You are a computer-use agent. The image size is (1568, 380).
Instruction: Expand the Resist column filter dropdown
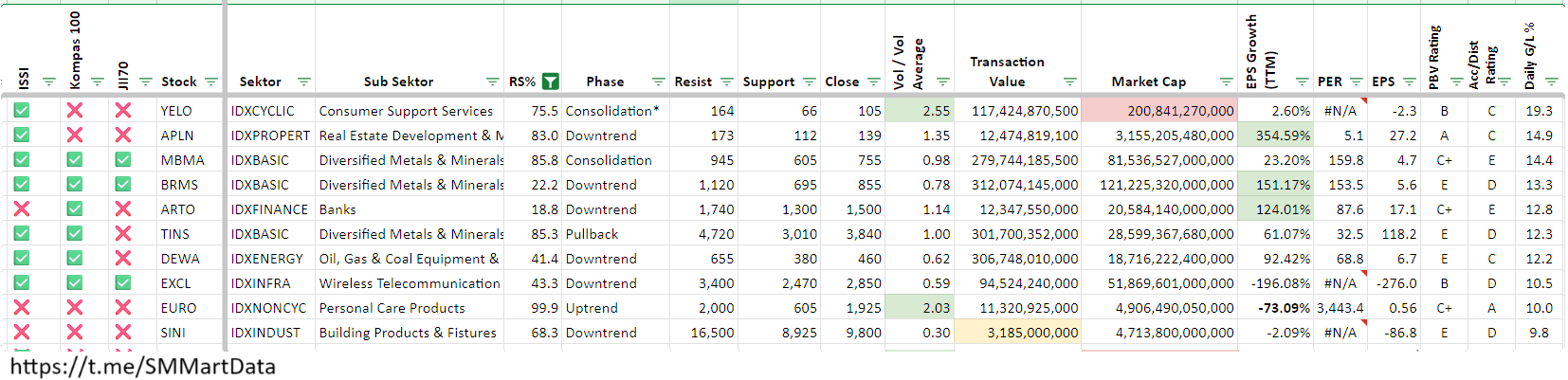point(726,81)
